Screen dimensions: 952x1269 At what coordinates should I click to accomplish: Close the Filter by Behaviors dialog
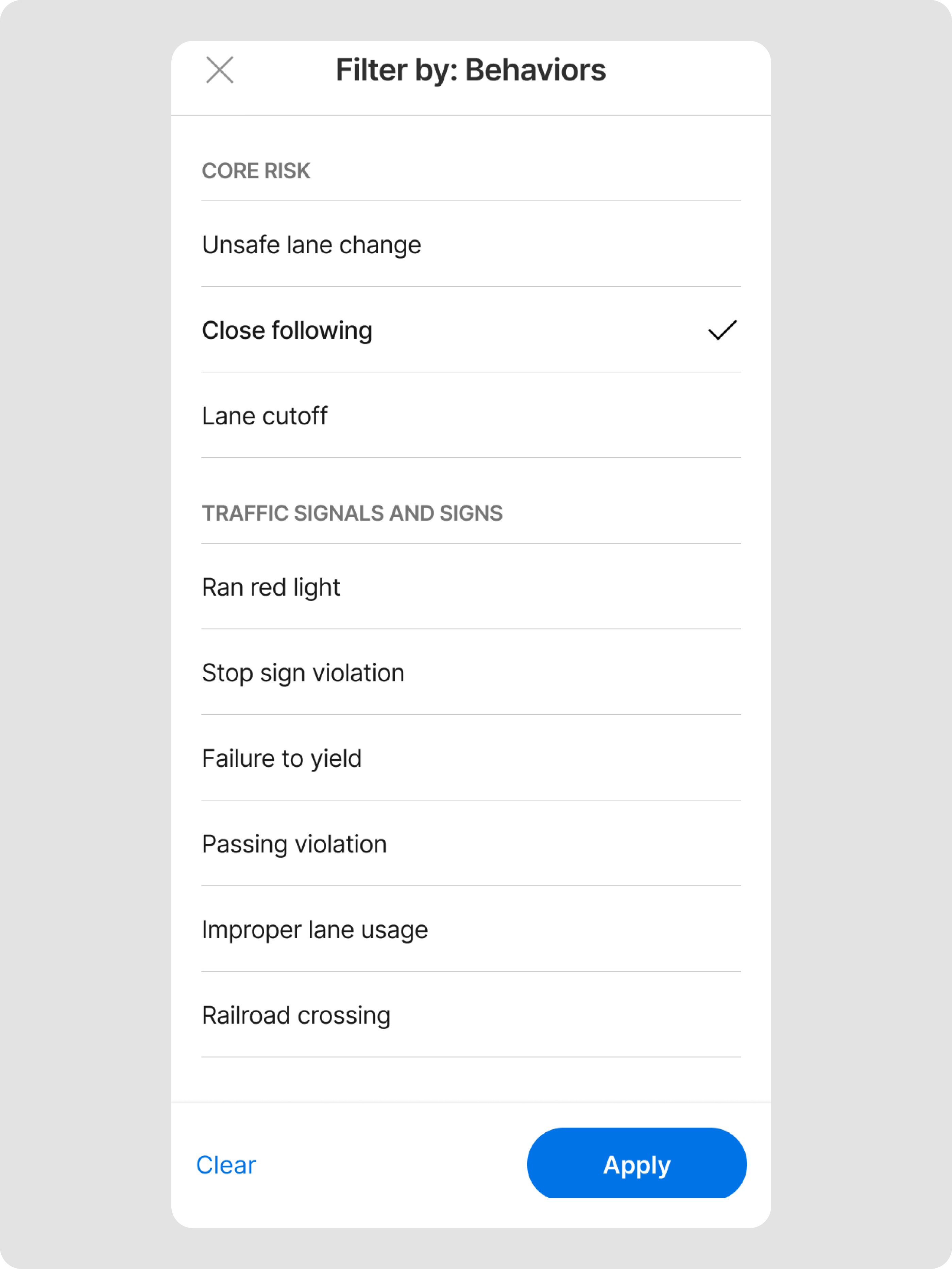220,70
